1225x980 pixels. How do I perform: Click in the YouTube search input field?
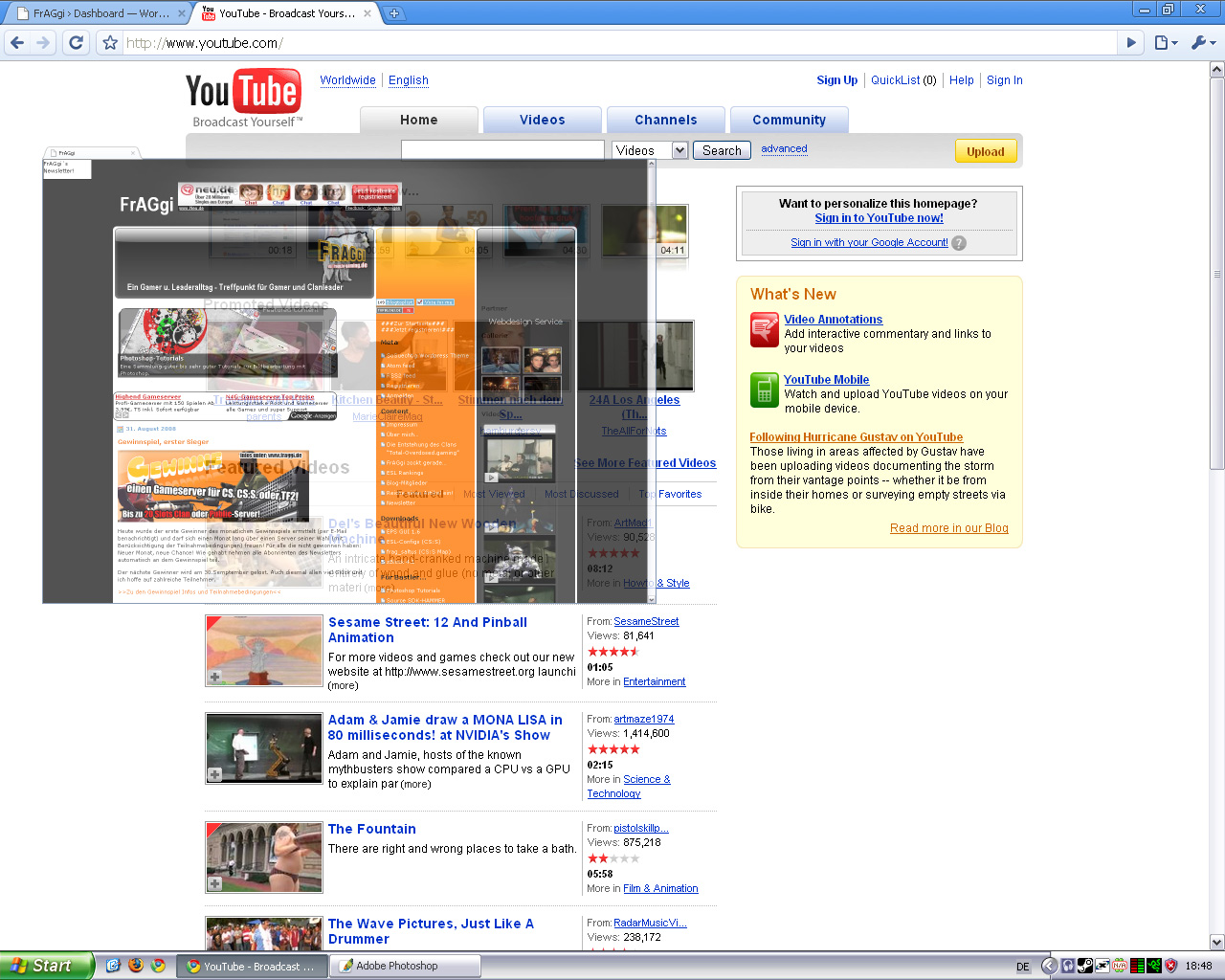tap(502, 150)
